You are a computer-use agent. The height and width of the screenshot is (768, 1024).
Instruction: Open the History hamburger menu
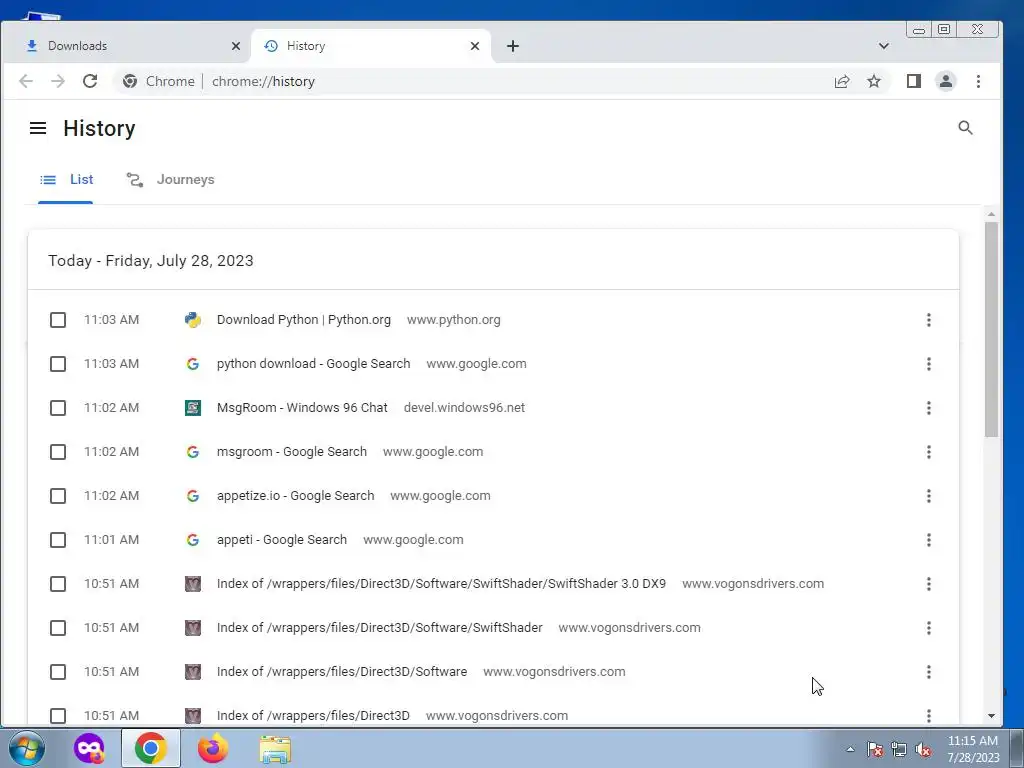coord(38,128)
